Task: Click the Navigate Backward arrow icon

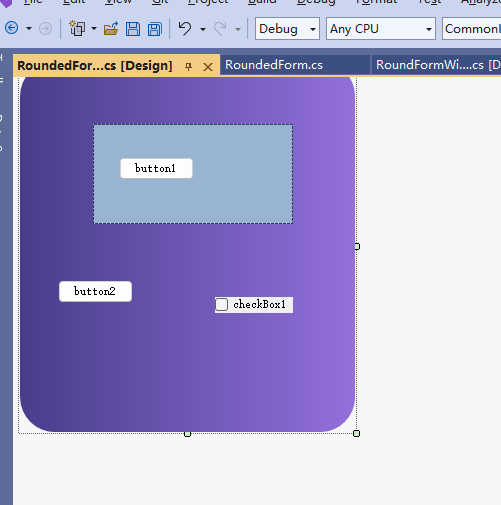Action: [x=12, y=28]
